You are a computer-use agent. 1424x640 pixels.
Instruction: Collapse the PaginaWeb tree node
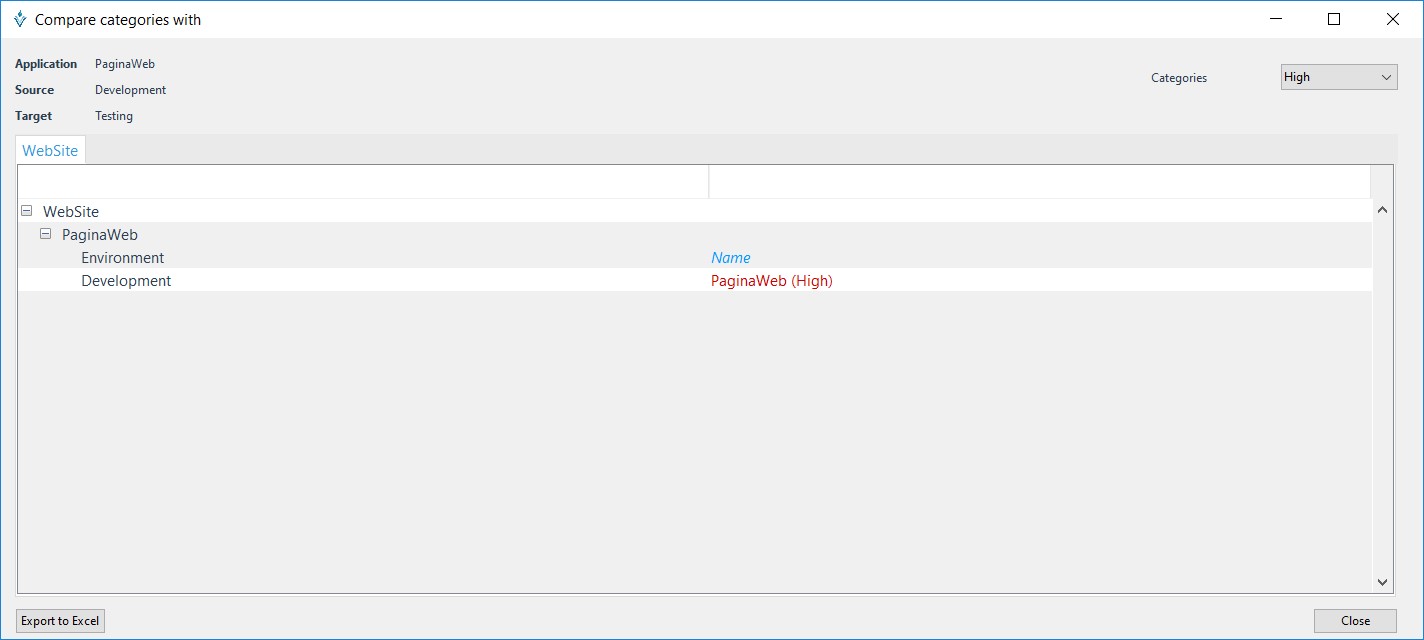pos(46,234)
